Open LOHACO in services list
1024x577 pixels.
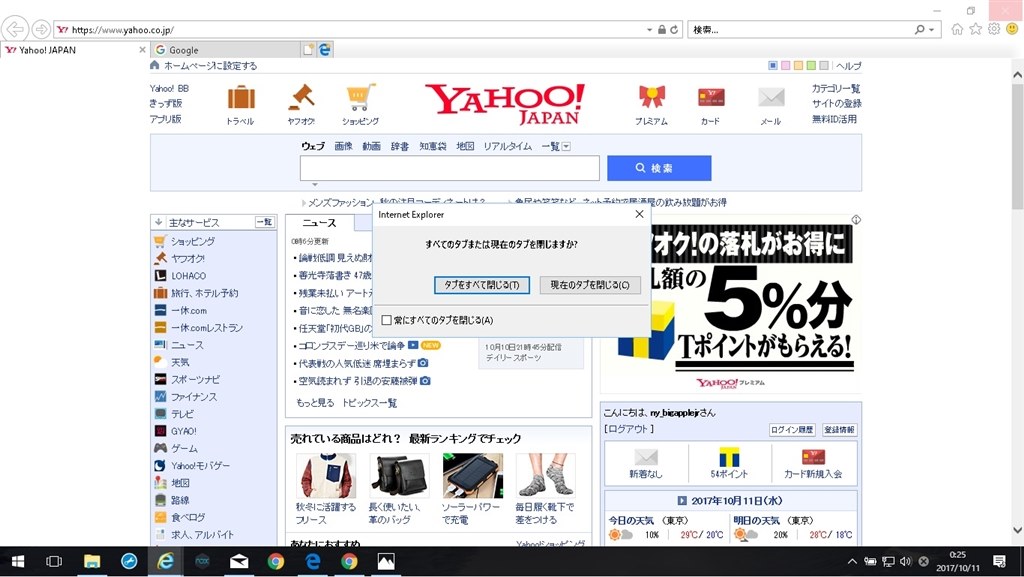point(188,275)
